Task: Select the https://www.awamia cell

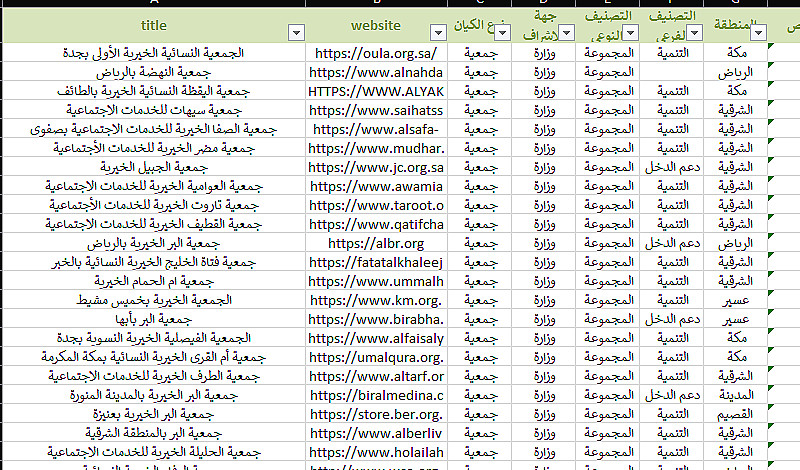Action: 377,186
